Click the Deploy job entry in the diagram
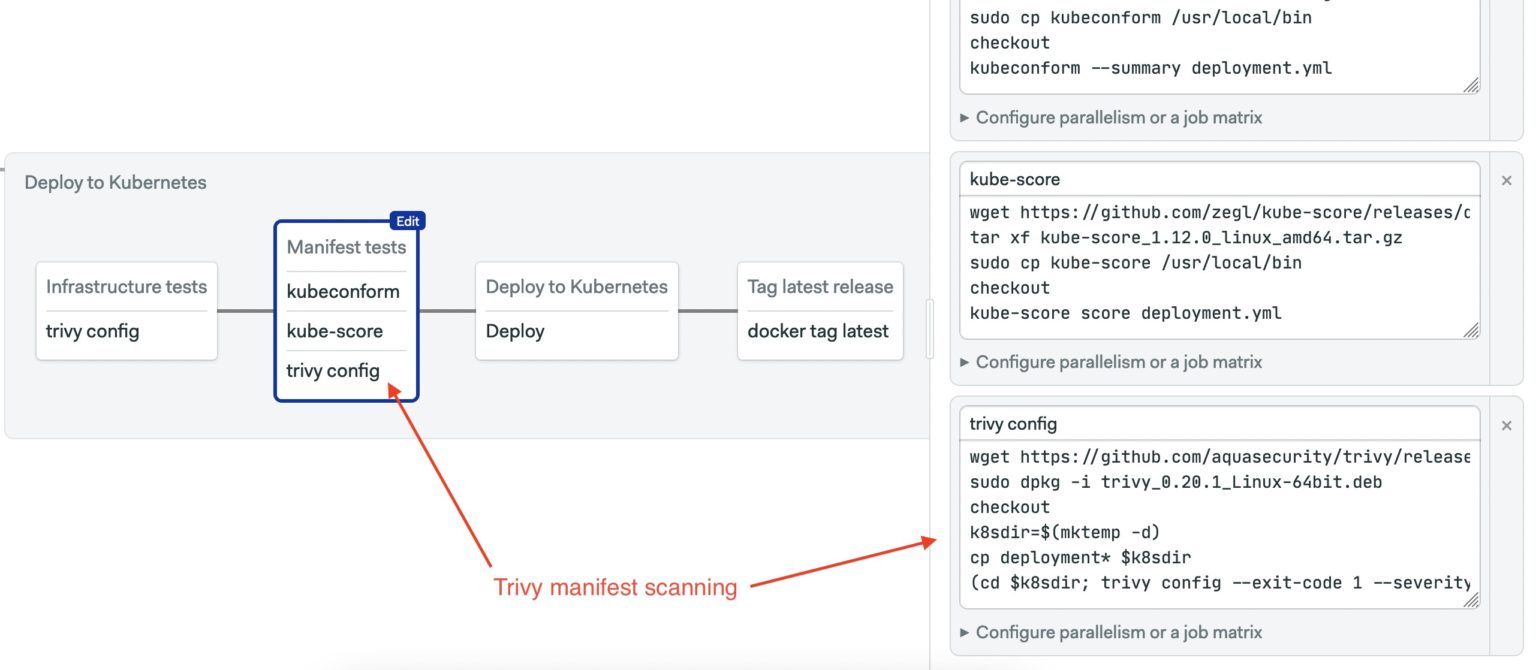 516,331
